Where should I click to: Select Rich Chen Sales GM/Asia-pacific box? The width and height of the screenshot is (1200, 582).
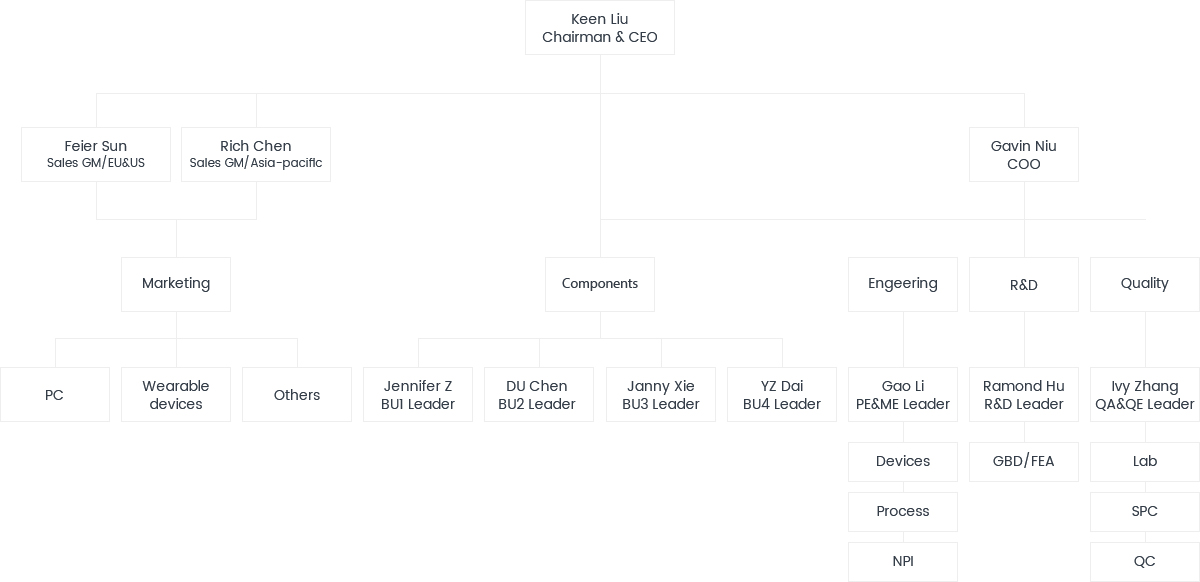(256, 154)
